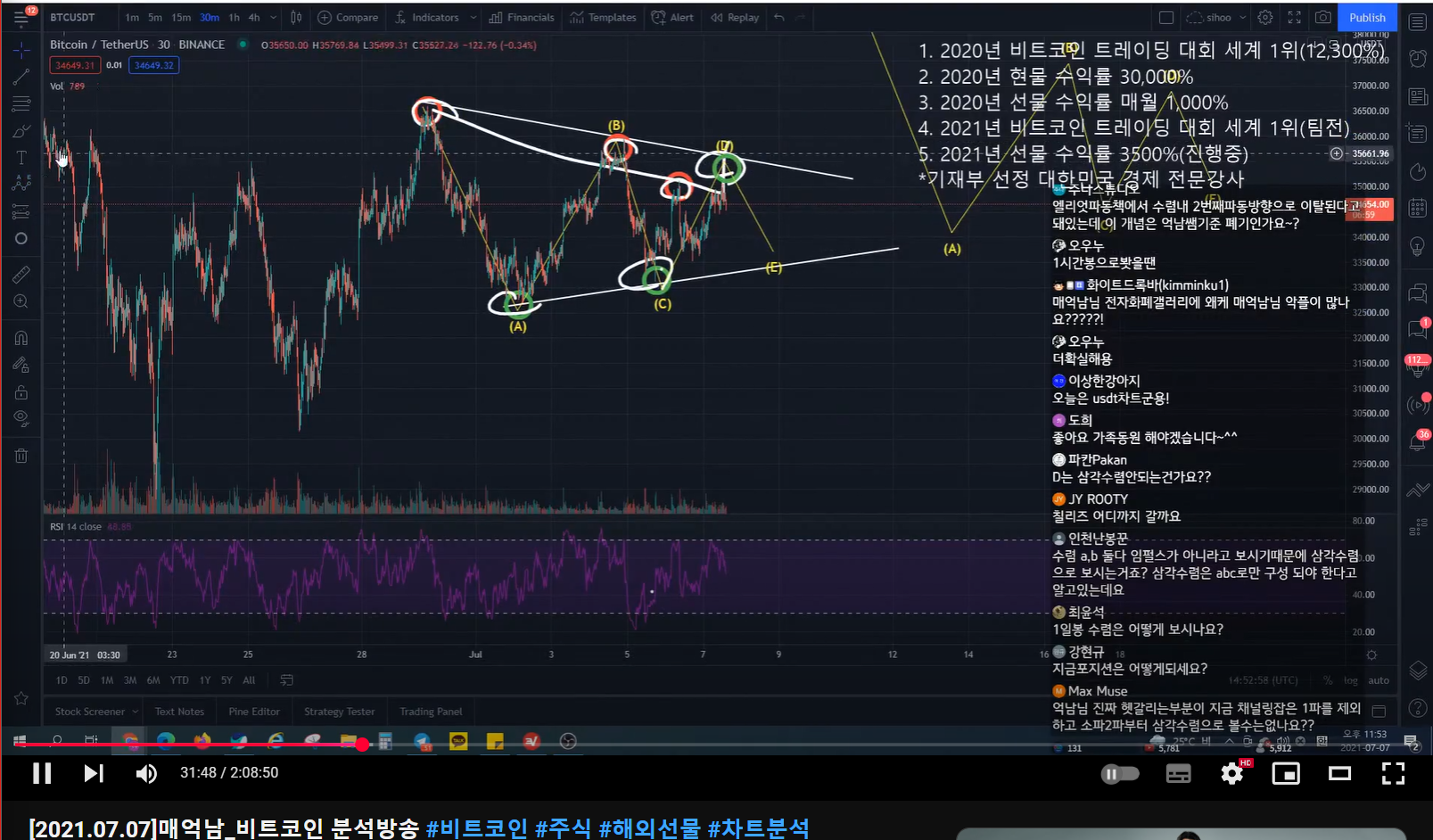Click Compare symbol button
The image size is (1433, 840).
pos(348,17)
